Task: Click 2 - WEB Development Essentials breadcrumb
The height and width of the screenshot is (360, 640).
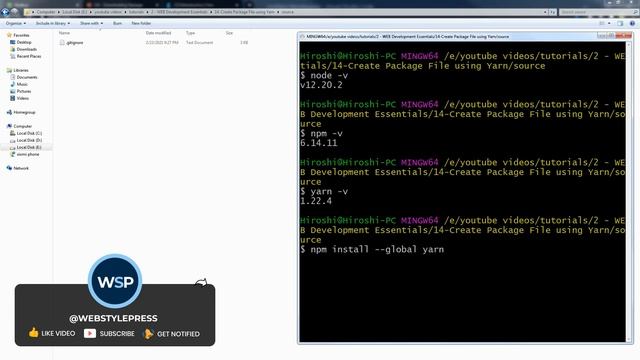Action: pos(180,12)
